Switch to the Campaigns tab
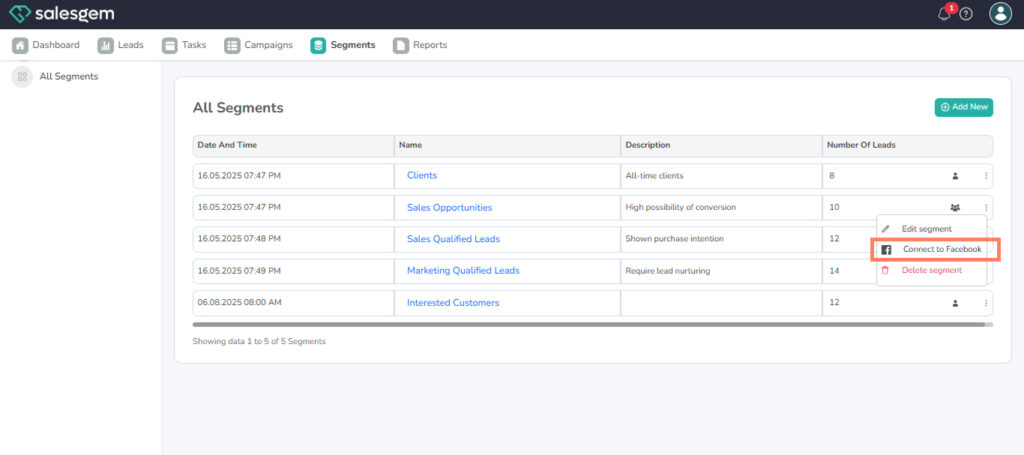The width and height of the screenshot is (1024, 455). click(258, 45)
